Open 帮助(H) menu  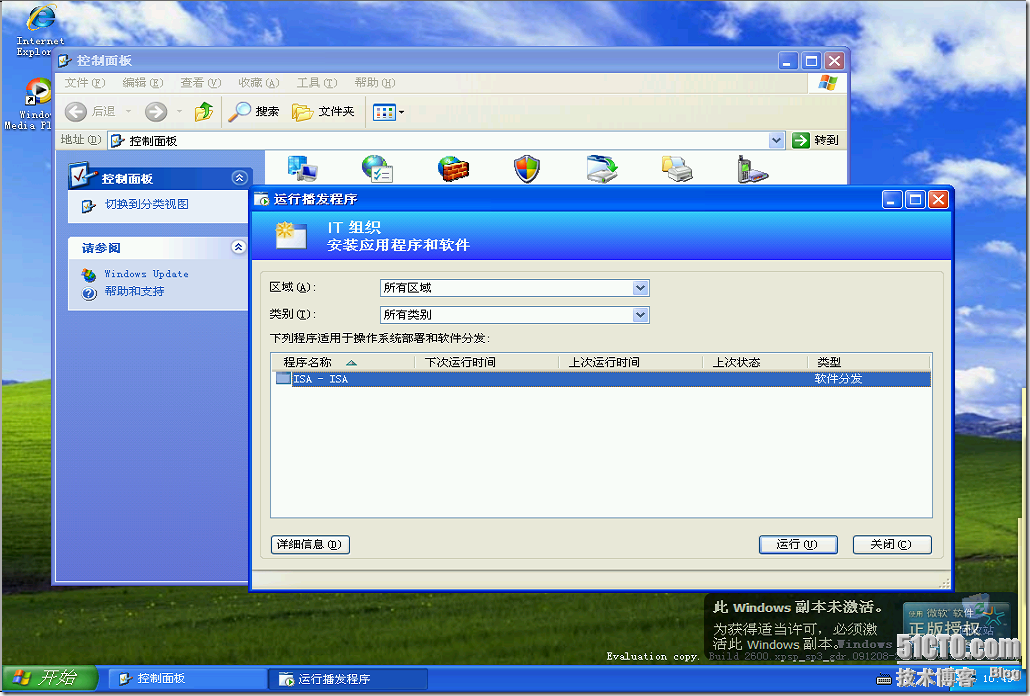tap(374, 83)
